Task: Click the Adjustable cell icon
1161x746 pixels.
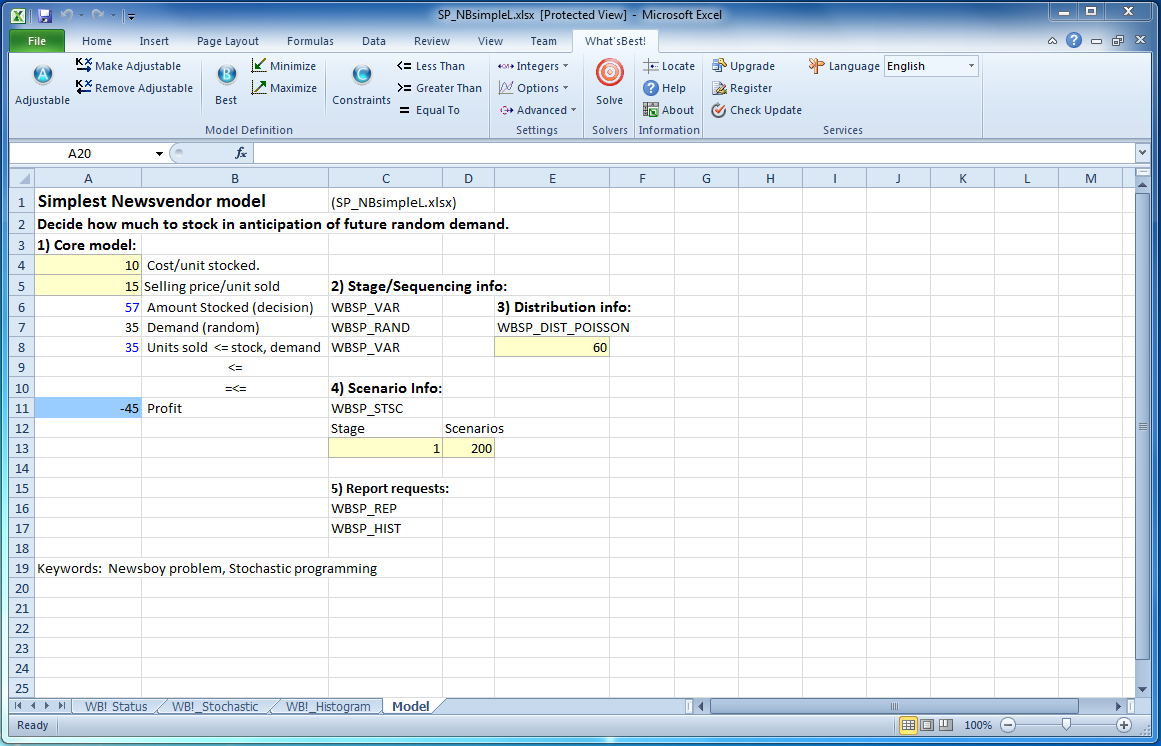Action: pyautogui.click(x=42, y=74)
